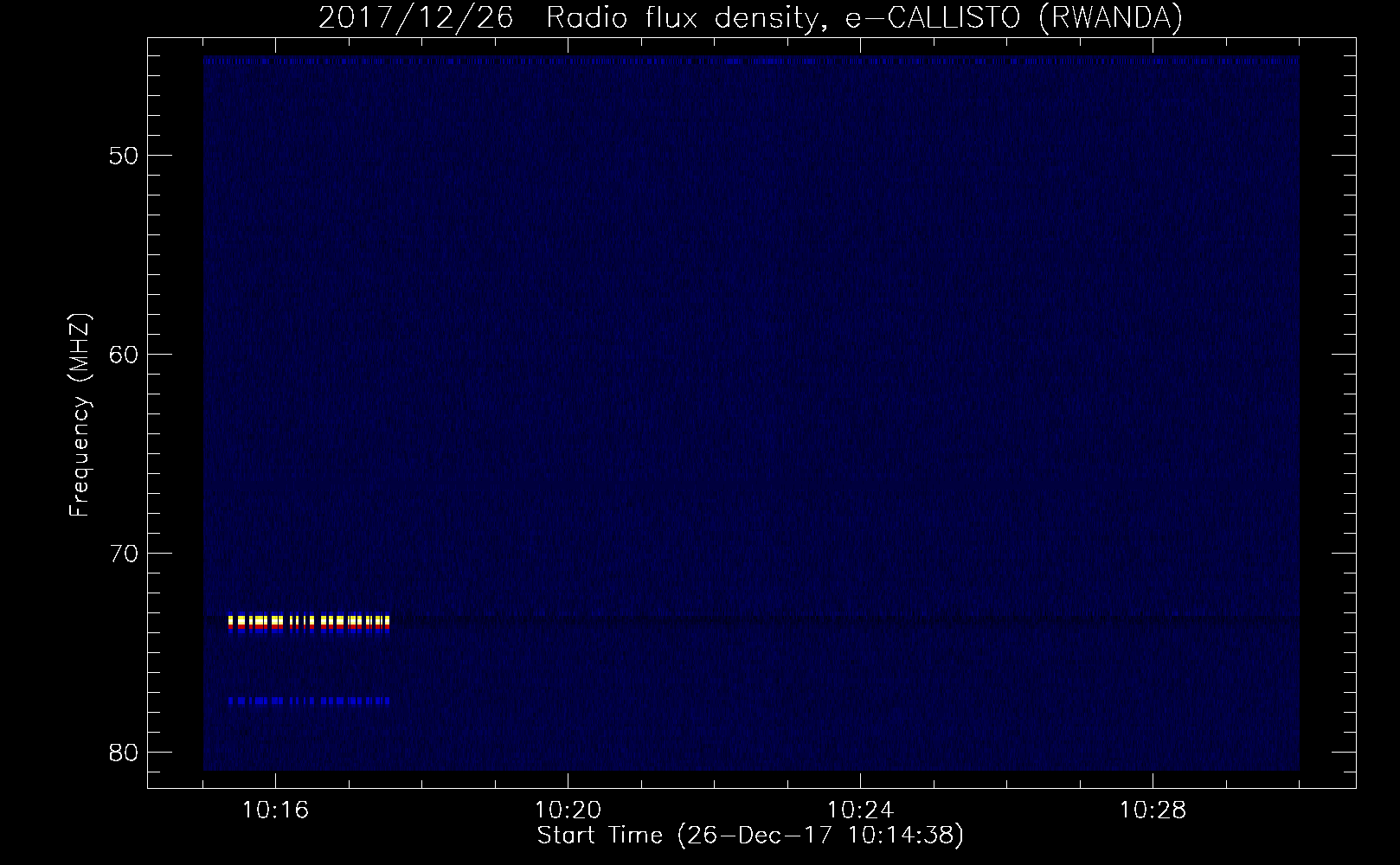This screenshot has height=865, width=1400.
Task: Select the Frequency (MHZ) axis label
Action: (80, 415)
